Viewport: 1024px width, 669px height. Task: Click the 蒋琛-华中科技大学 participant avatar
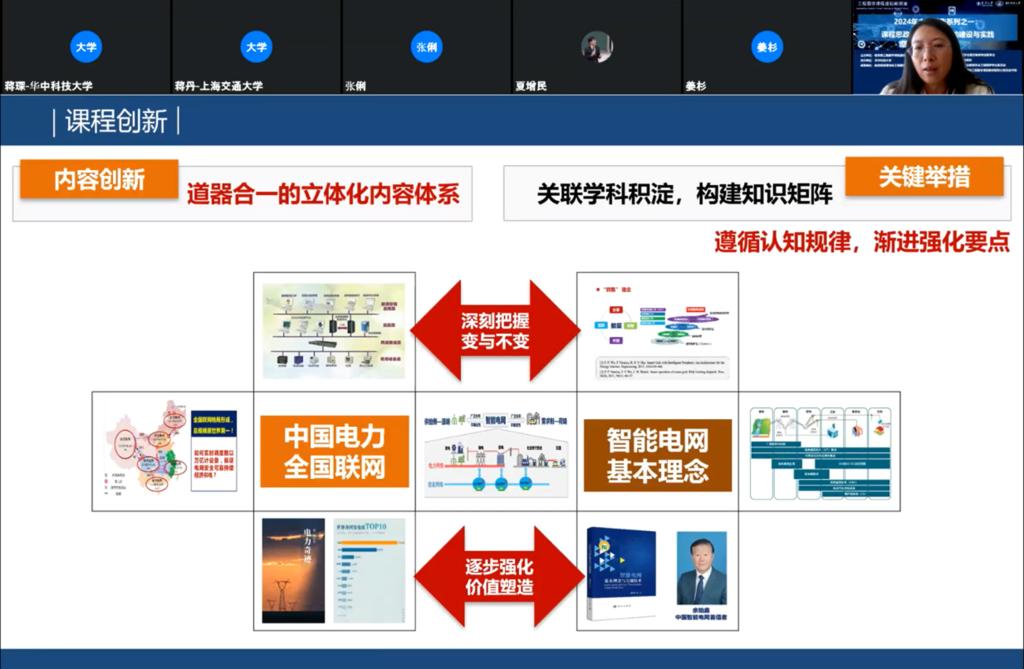coord(86,46)
